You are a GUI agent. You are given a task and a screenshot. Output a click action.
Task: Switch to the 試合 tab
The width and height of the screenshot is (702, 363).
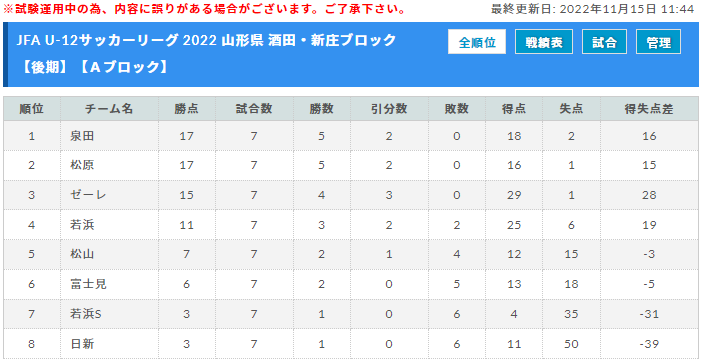pyautogui.click(x=604, y=42)
